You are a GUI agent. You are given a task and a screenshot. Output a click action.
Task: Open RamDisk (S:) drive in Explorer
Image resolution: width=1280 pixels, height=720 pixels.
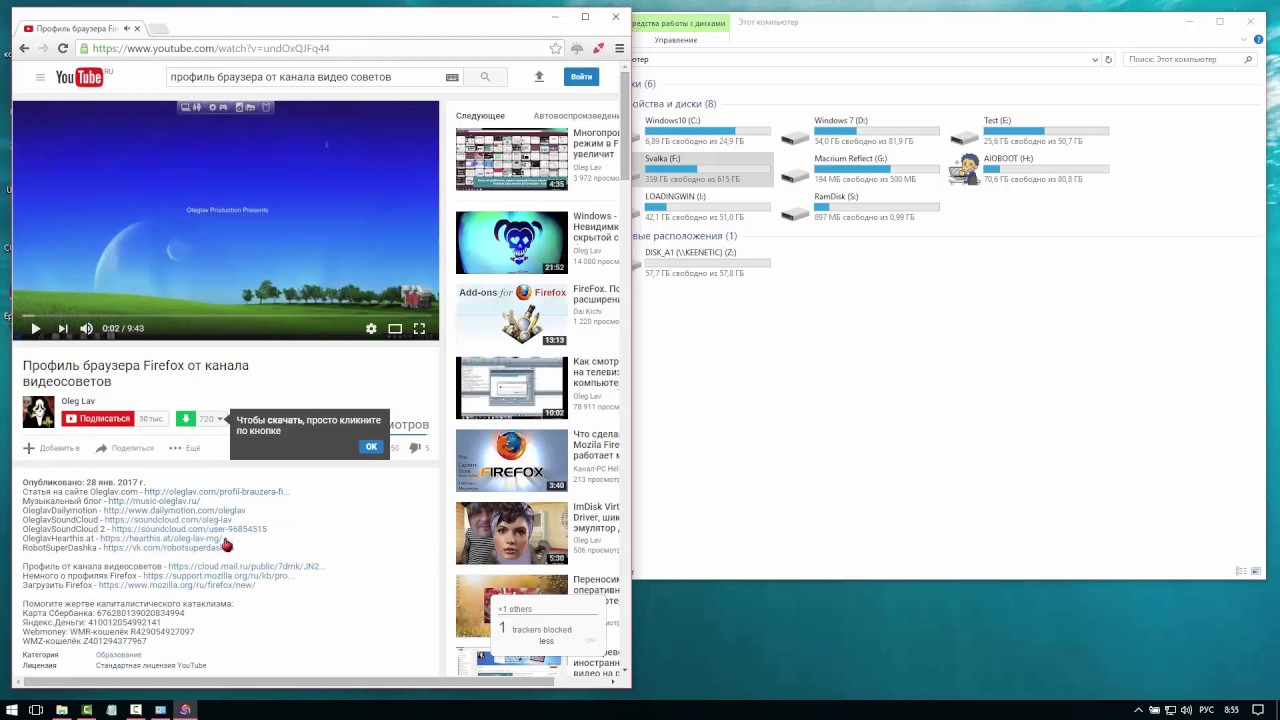click(861, 207)
